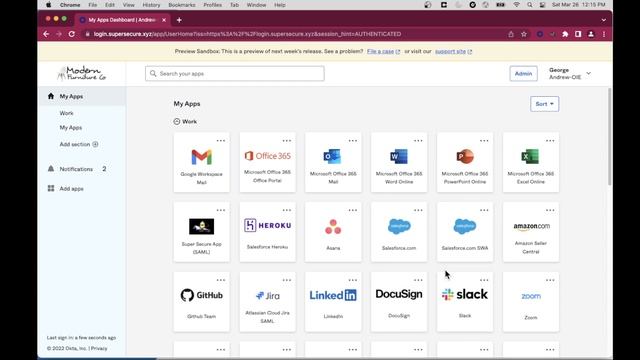Open the Sort dropdown
The height and width of the screenshot is (360, 640).
click(544, 104)
